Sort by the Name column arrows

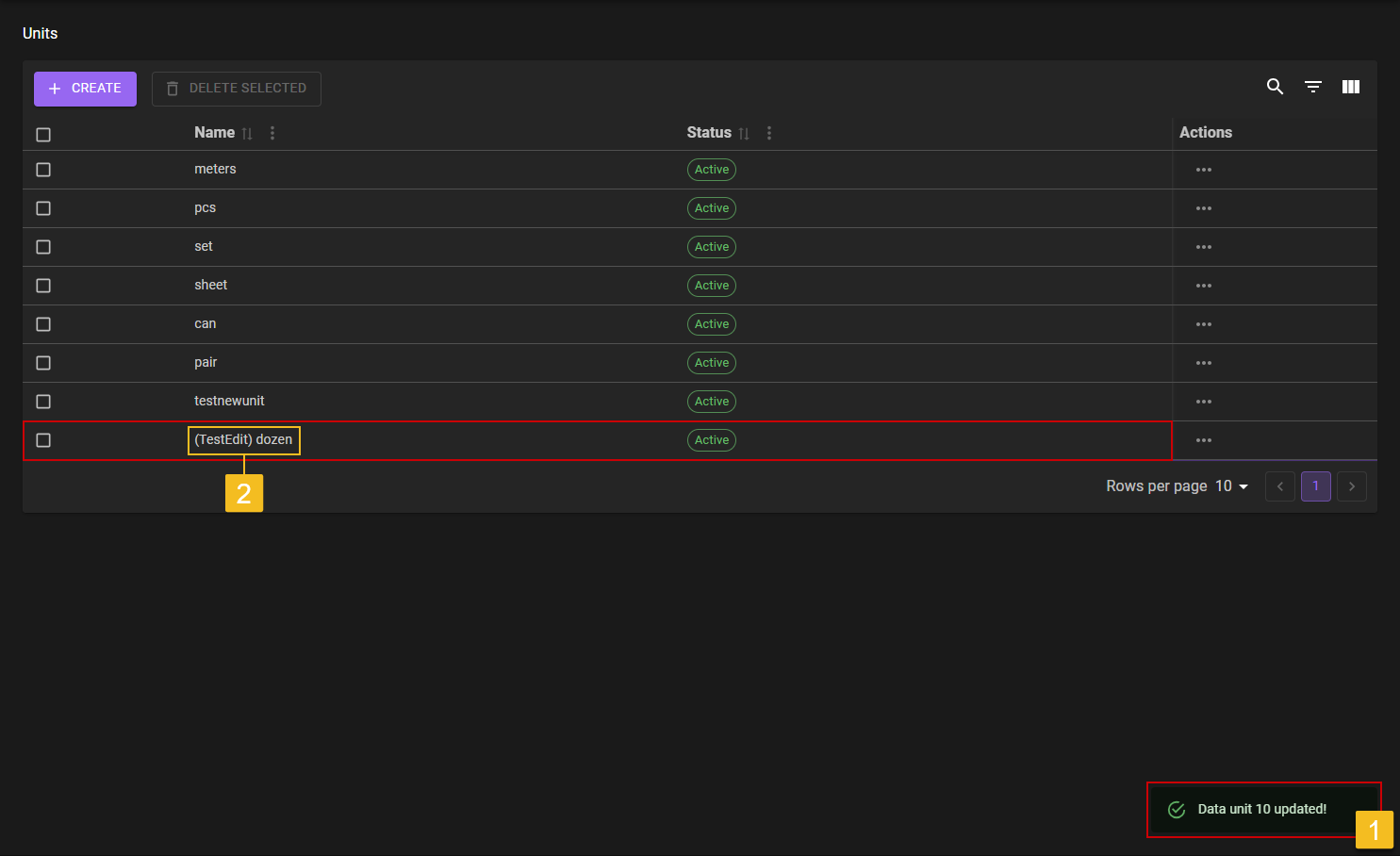coord(247,134)
